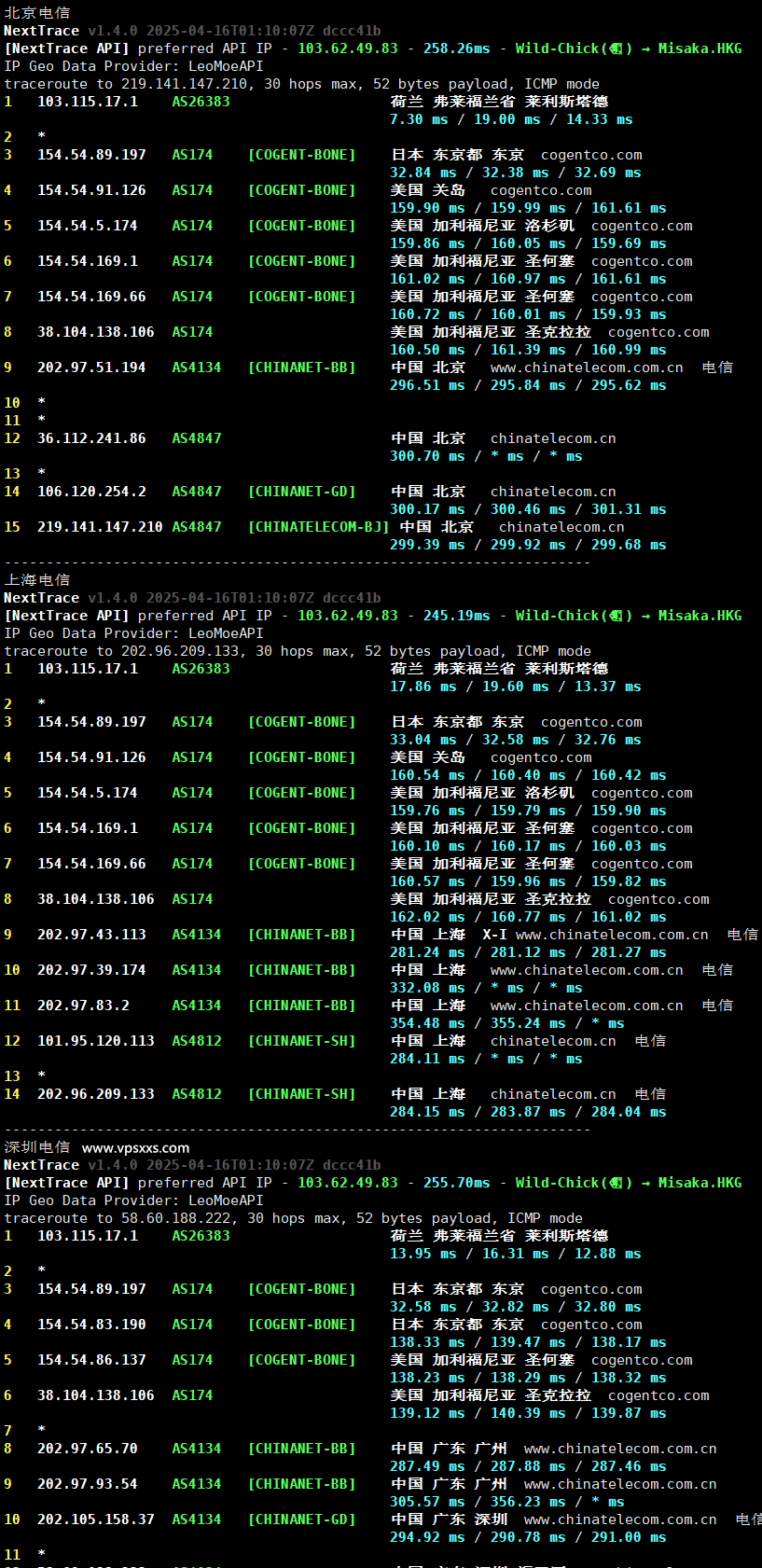Select hop IP 202.105.158.37
This screenshot has width=762, height=1568.
(96, 1519)
